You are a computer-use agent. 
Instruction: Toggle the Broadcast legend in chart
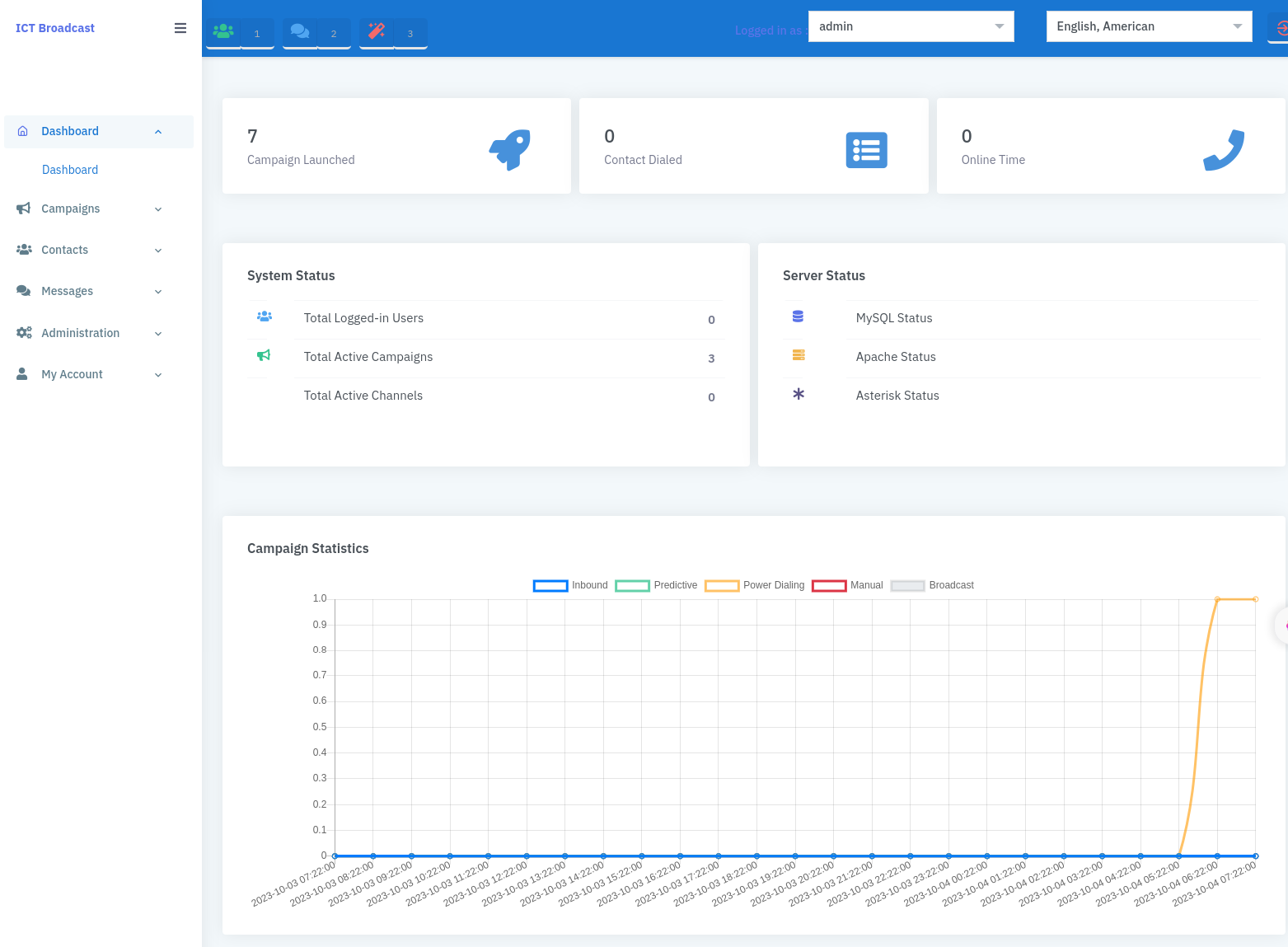[932, 585]
